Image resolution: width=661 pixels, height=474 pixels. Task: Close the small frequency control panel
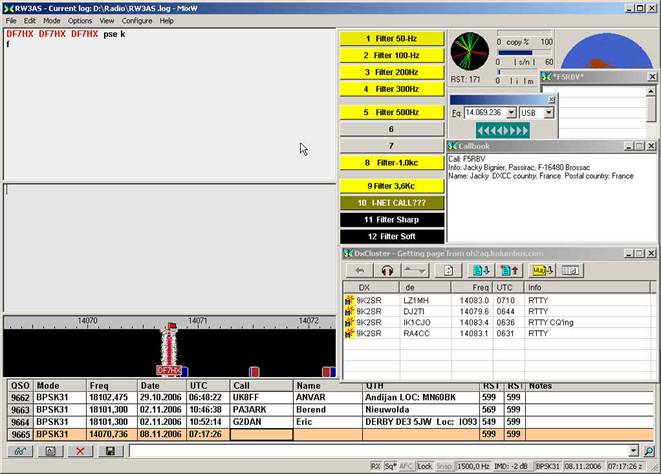[551, 100]
